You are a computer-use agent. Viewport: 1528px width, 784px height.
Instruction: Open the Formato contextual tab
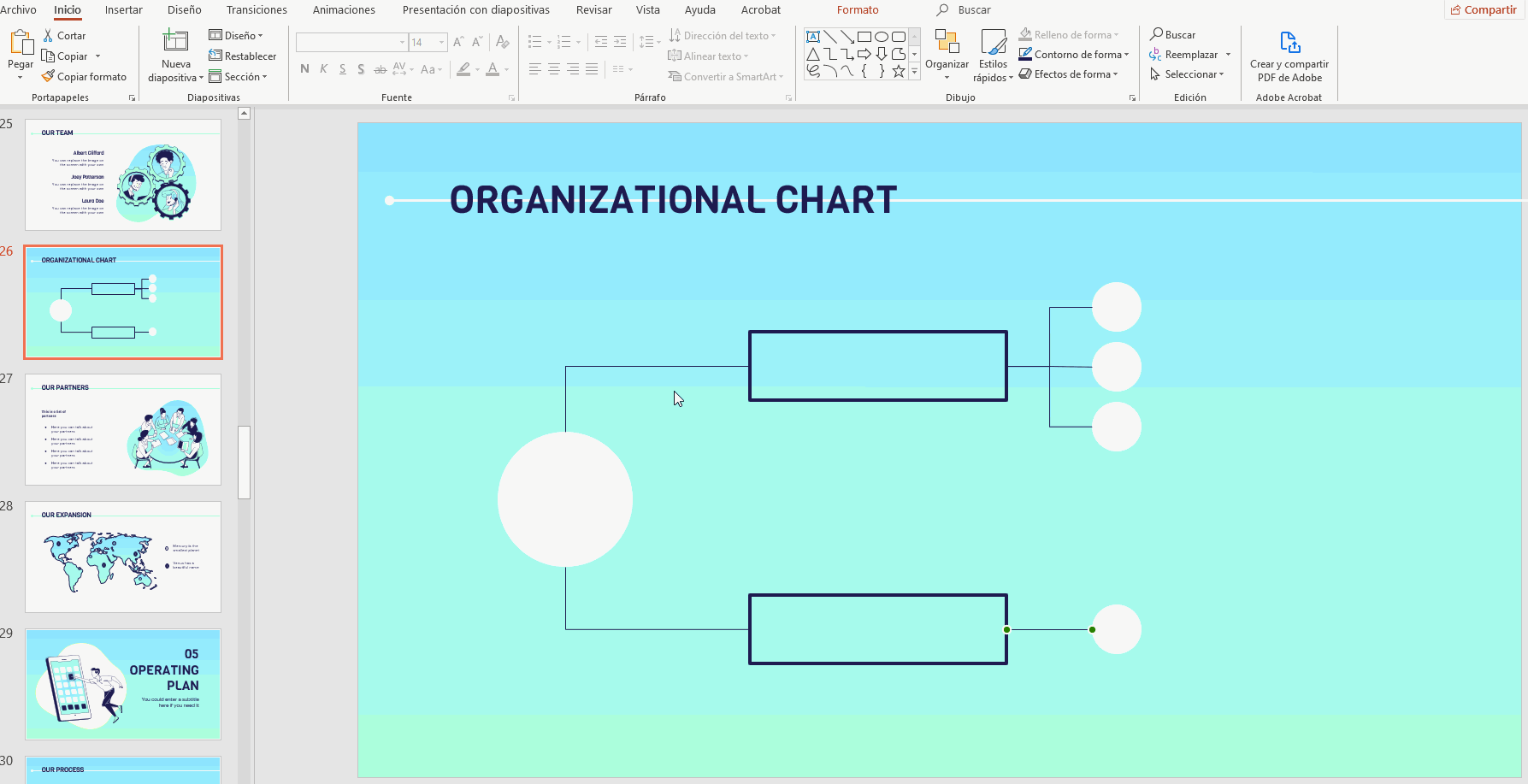(858, 10)
